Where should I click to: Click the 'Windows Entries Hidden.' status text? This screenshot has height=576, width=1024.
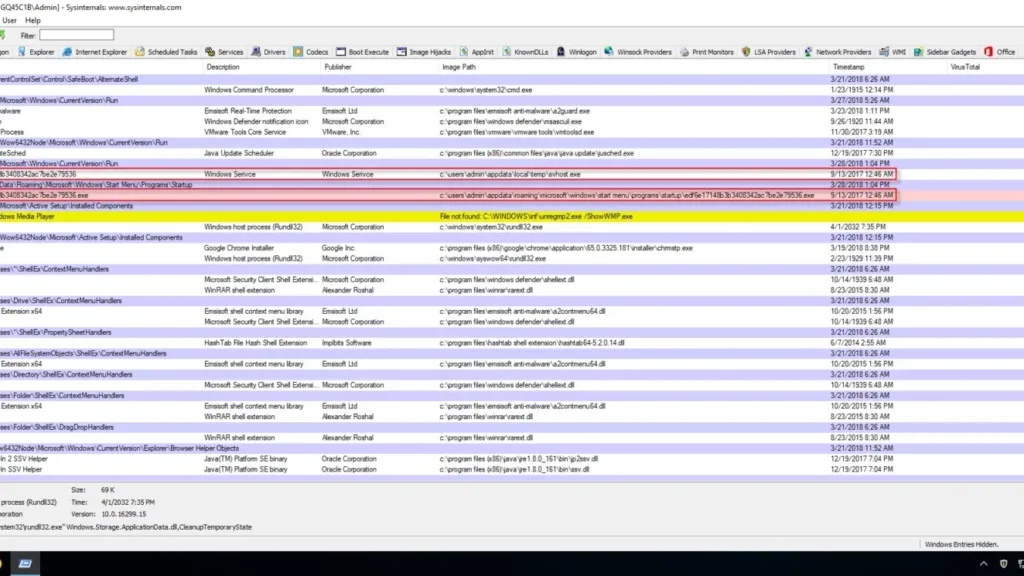coord(961,545)
